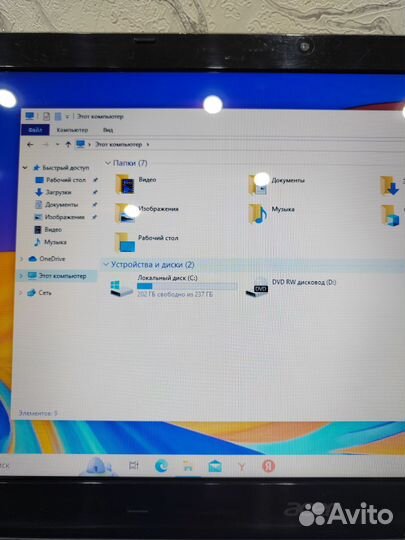This screenshot has width=405, height=540.
Task: Select Быстрый доступ in navigation pane
Action: pyautogui.click(x=65, y=168)
